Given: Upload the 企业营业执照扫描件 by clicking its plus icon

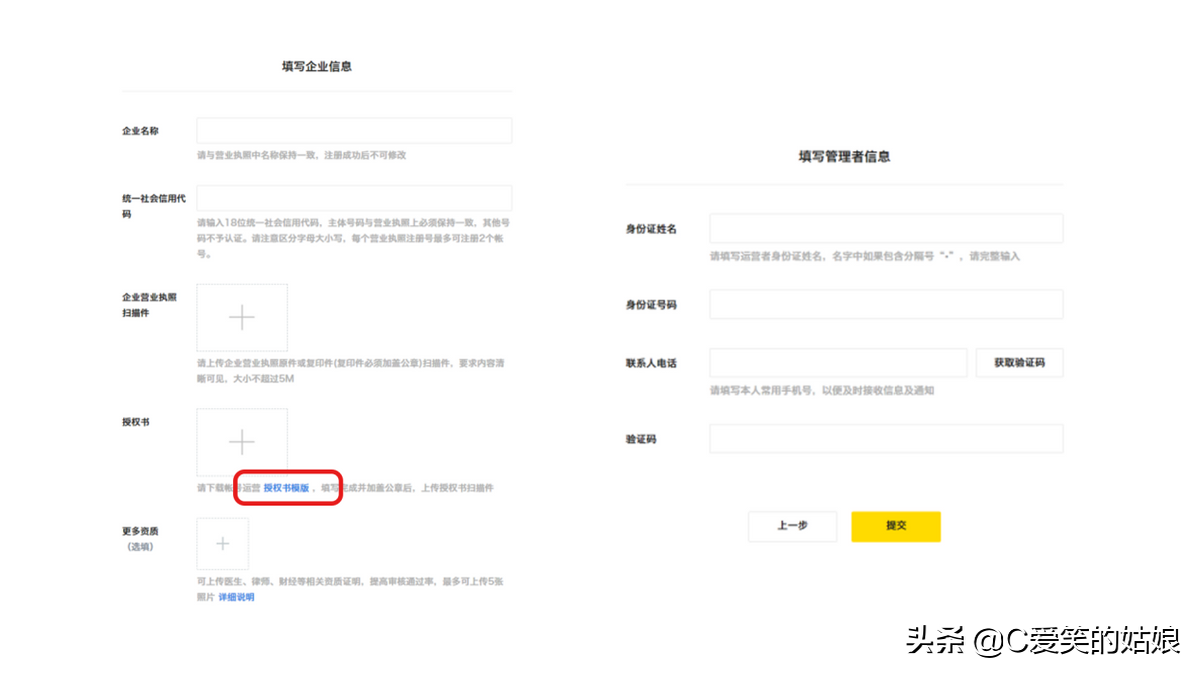Looking at the screenshot, I should [x=241, y=318].
